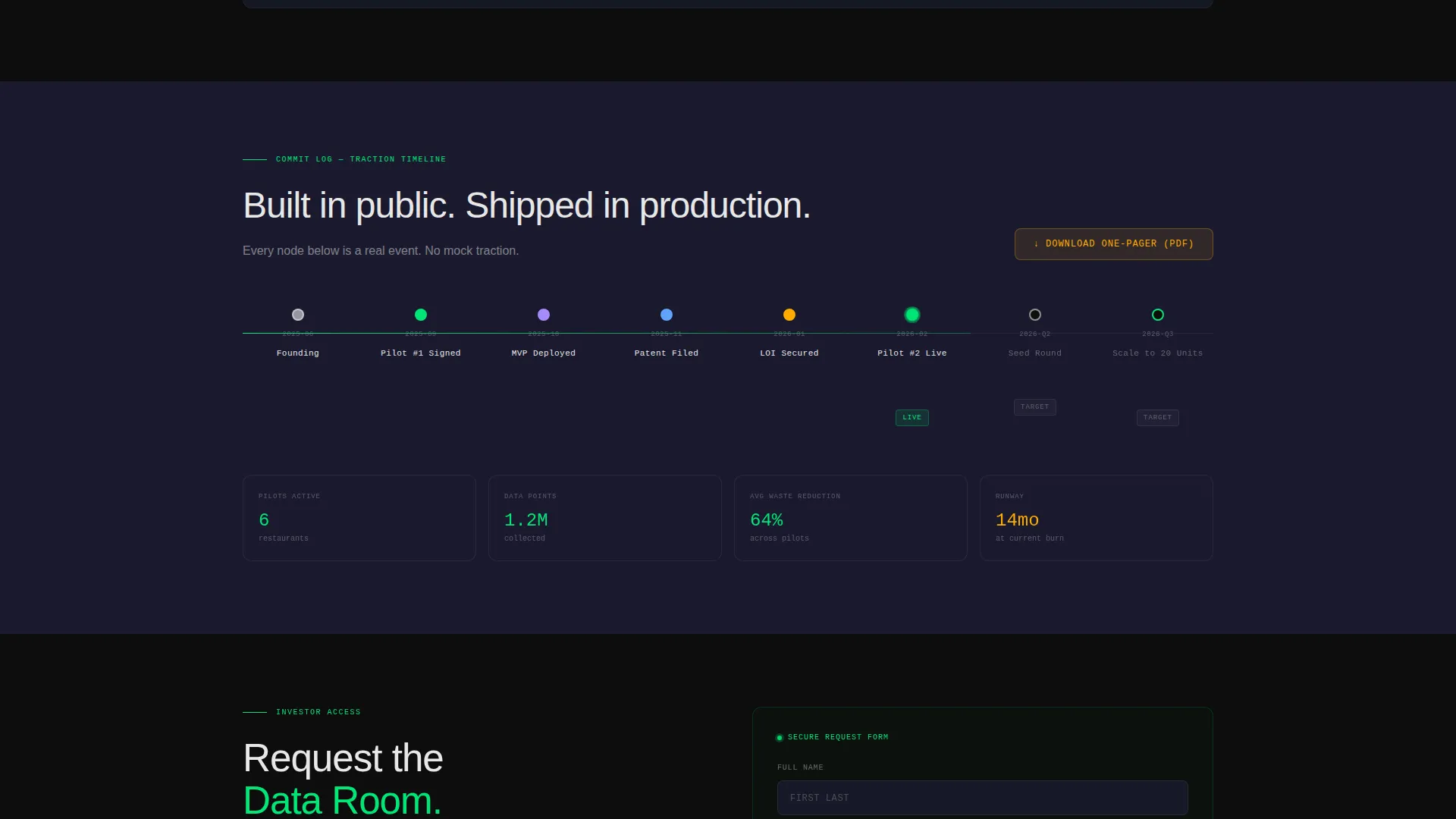Select the gray Founding timeline node

[298, 315]
